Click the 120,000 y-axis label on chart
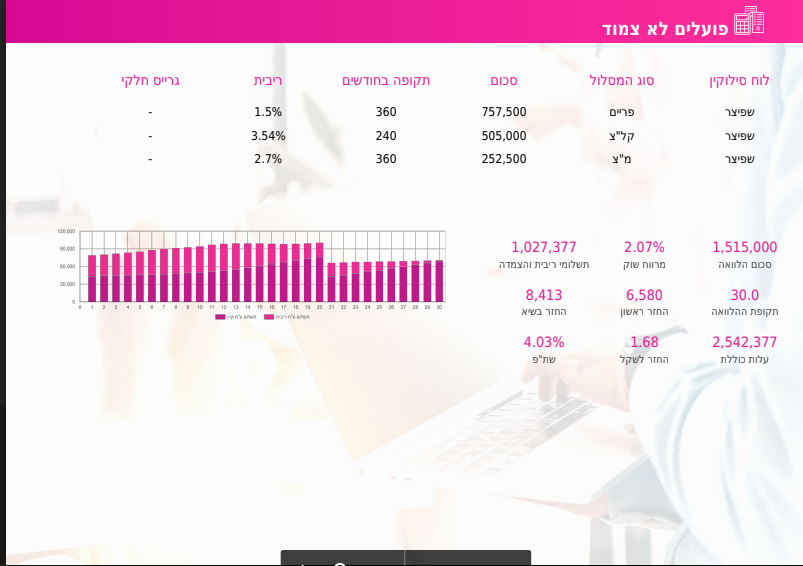Viewport: 803px width, 566px height. tap(67, 232)
